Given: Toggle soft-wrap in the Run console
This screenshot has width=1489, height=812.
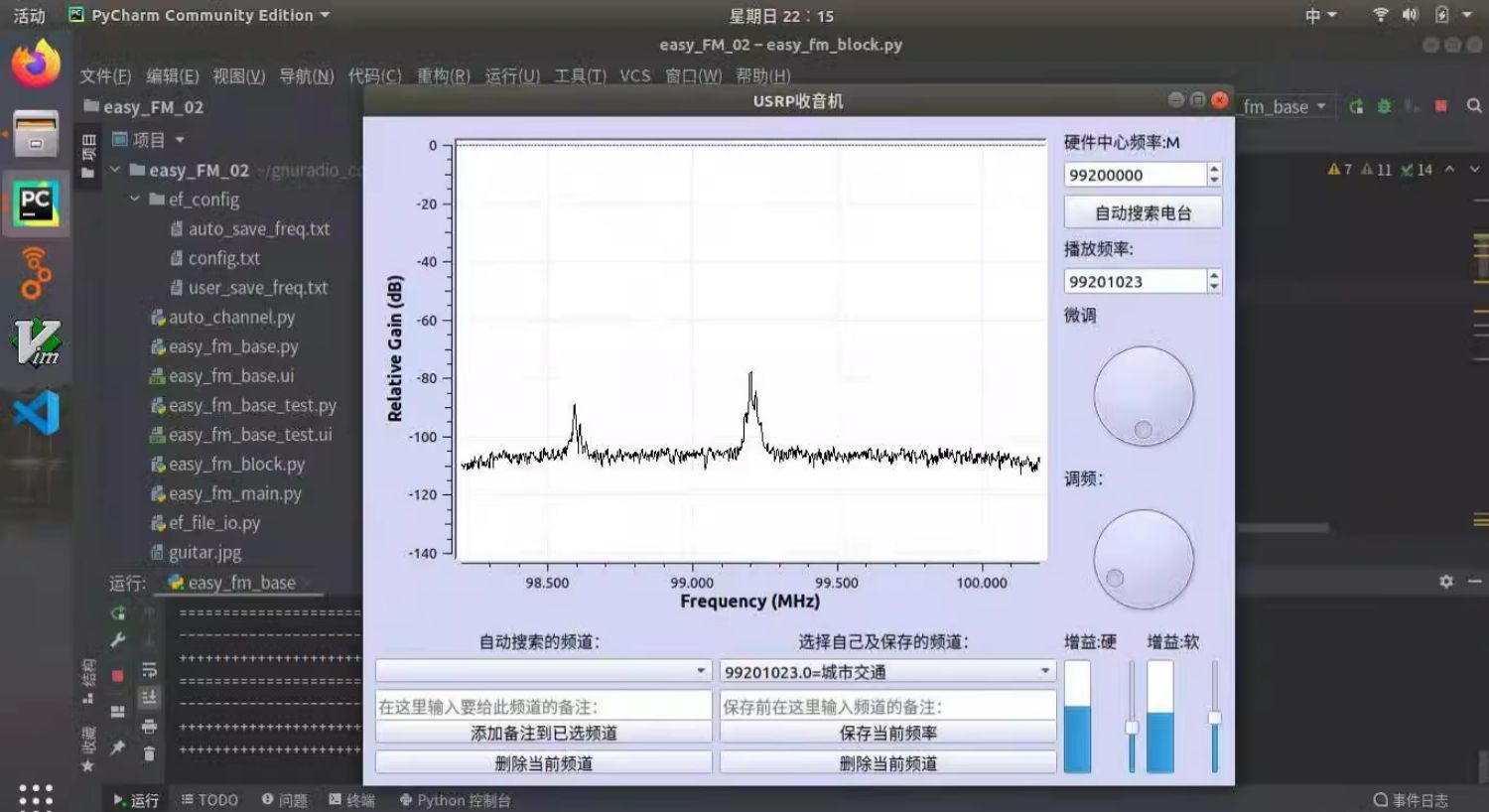Looking at the screenshot, I should coord(149,670).
